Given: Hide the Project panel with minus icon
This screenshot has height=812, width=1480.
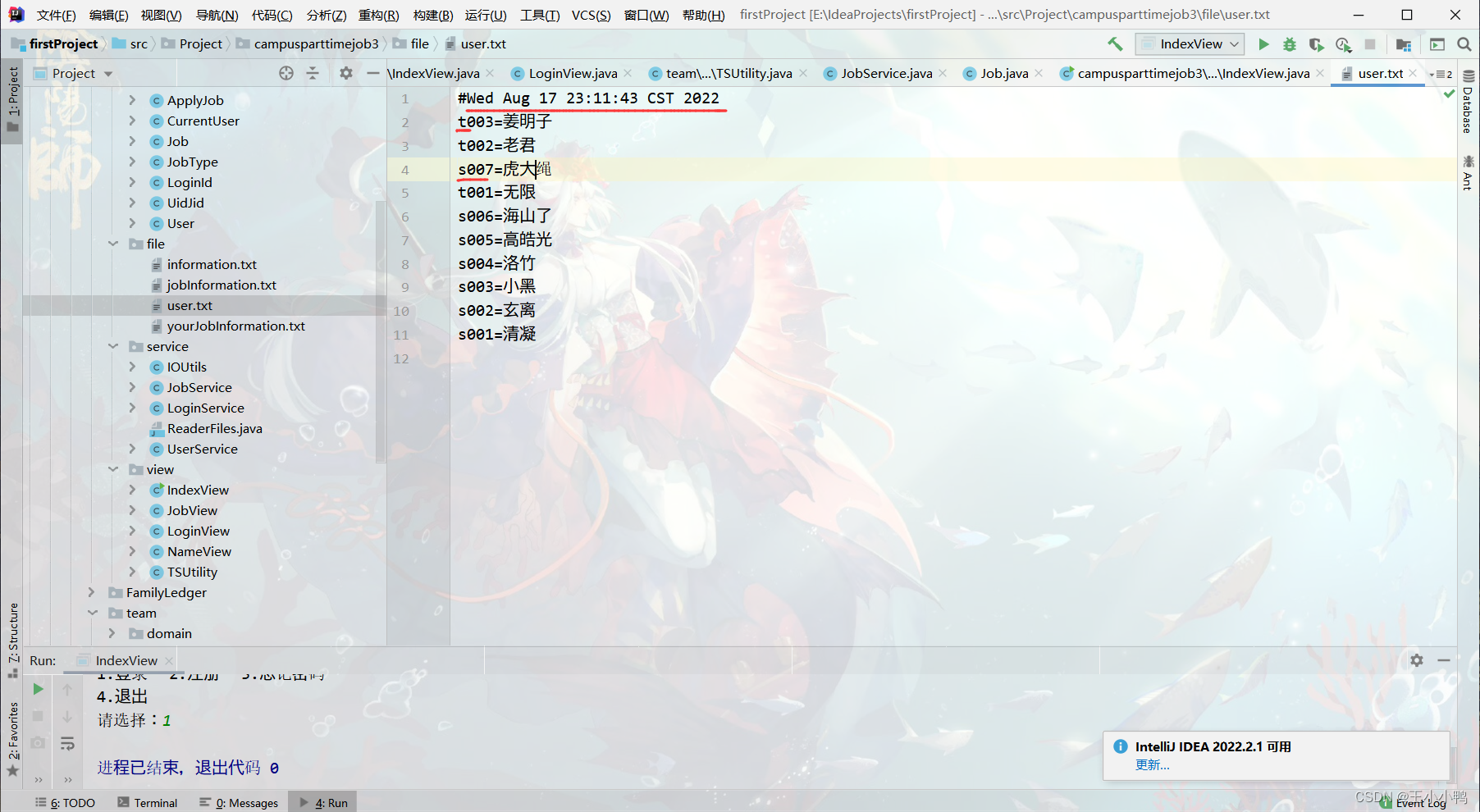Looking at the screenshot, I should coord(372,73).
